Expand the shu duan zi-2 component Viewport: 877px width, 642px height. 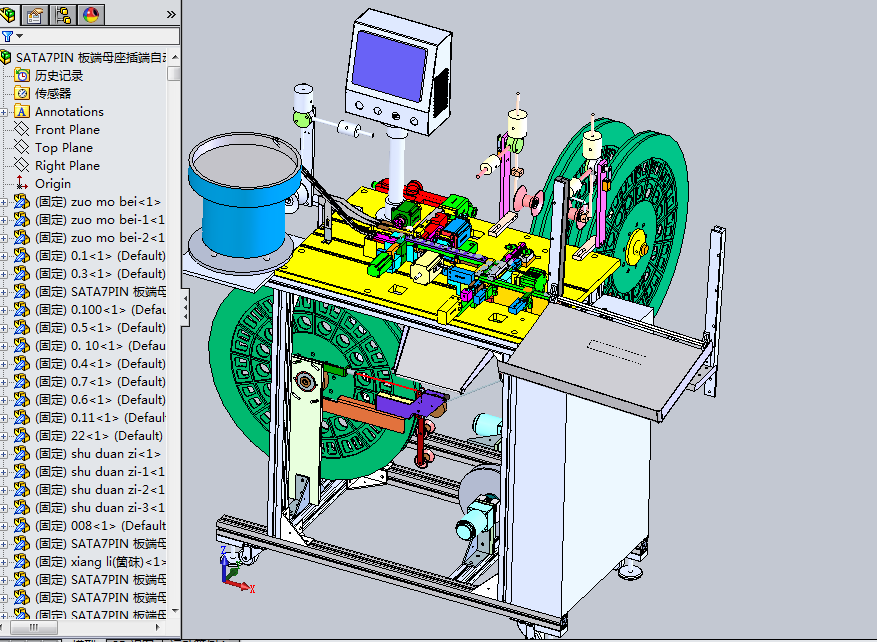point(4,490)
